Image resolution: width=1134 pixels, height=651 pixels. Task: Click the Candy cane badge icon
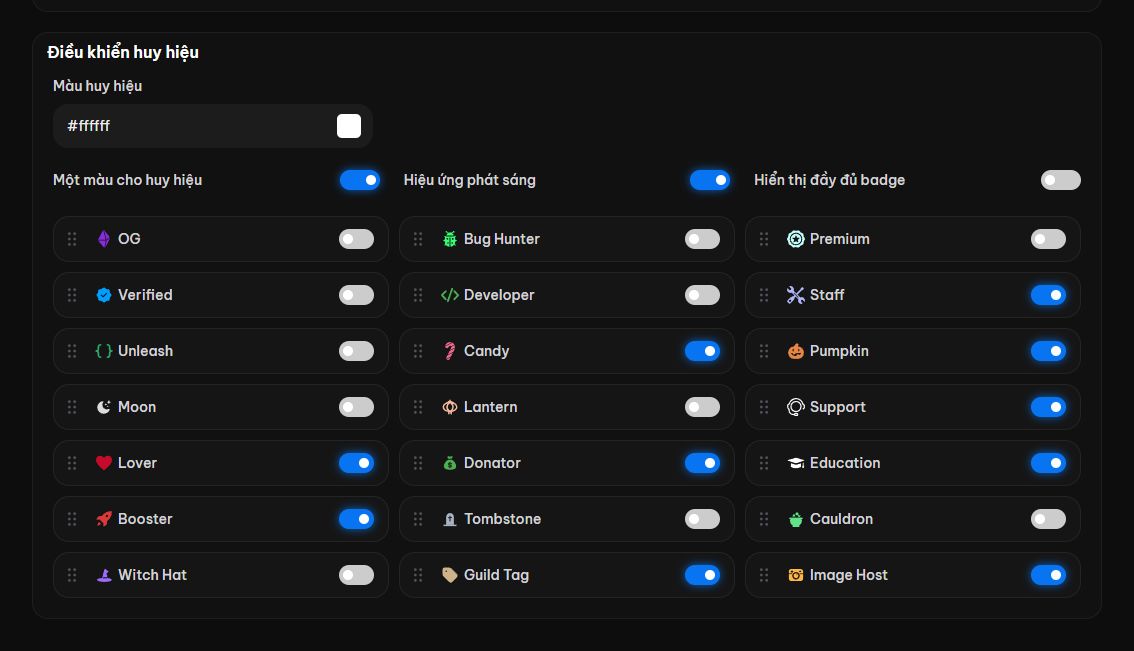(450, 351)
